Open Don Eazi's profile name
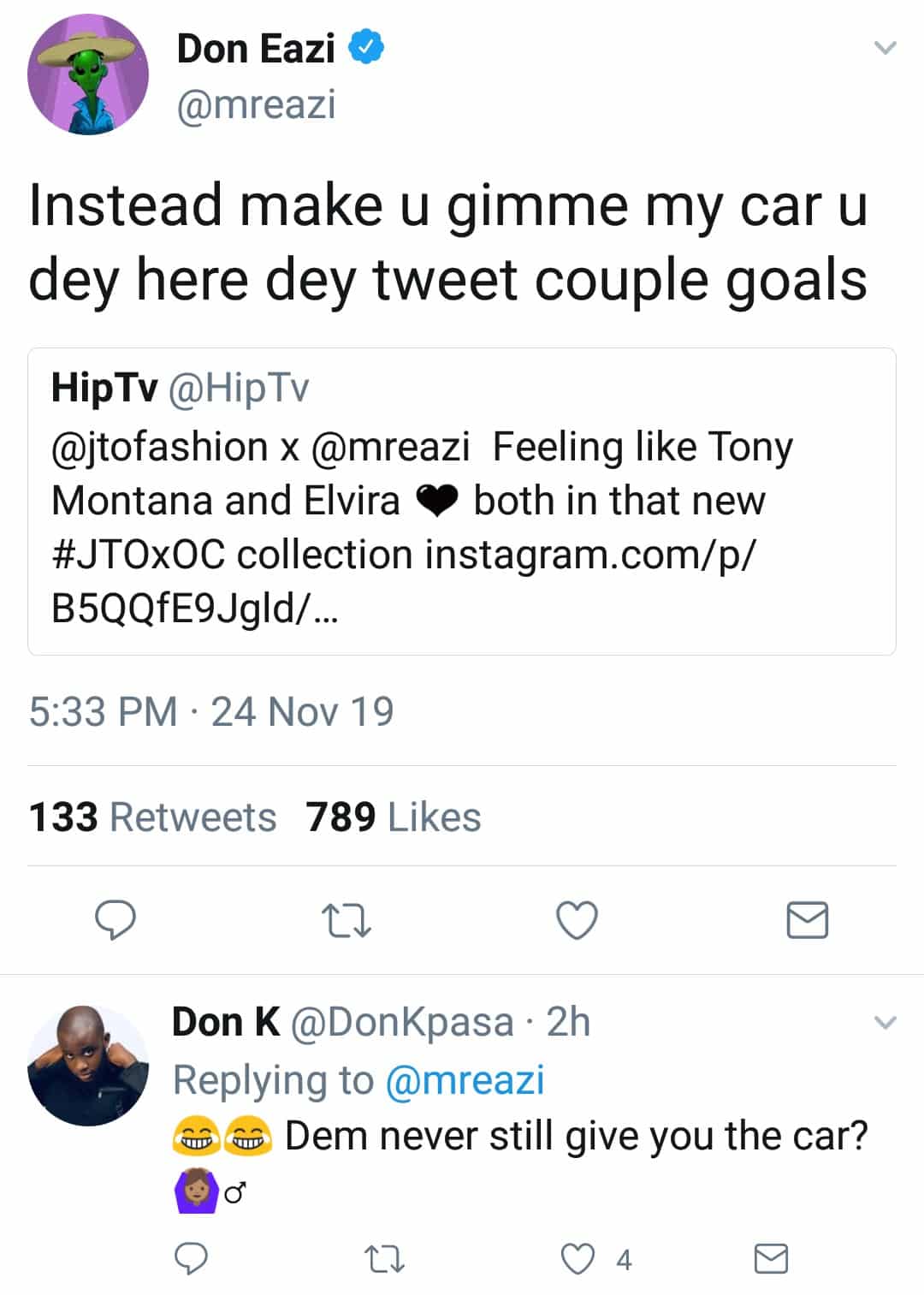 tap(255, 49)
